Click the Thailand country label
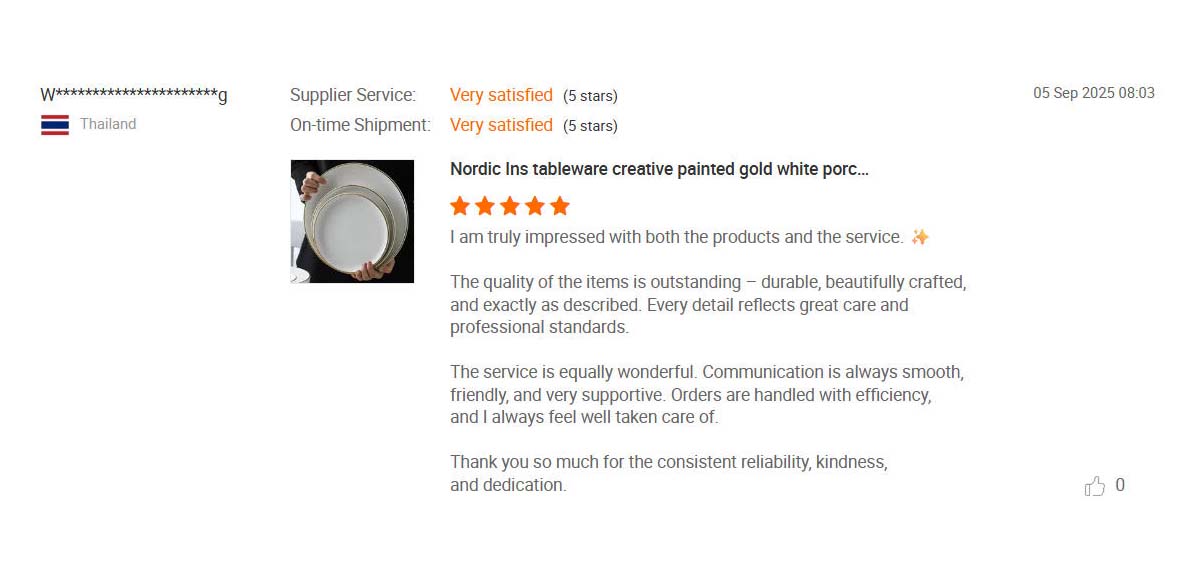 [x=108, y=124]
